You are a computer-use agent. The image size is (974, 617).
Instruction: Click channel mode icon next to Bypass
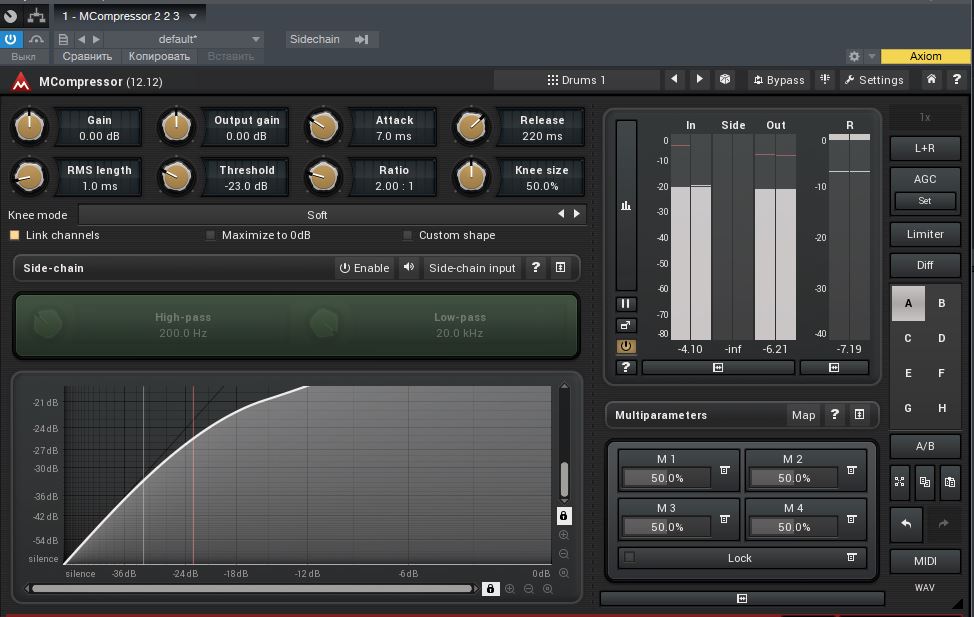click(825, 80)
